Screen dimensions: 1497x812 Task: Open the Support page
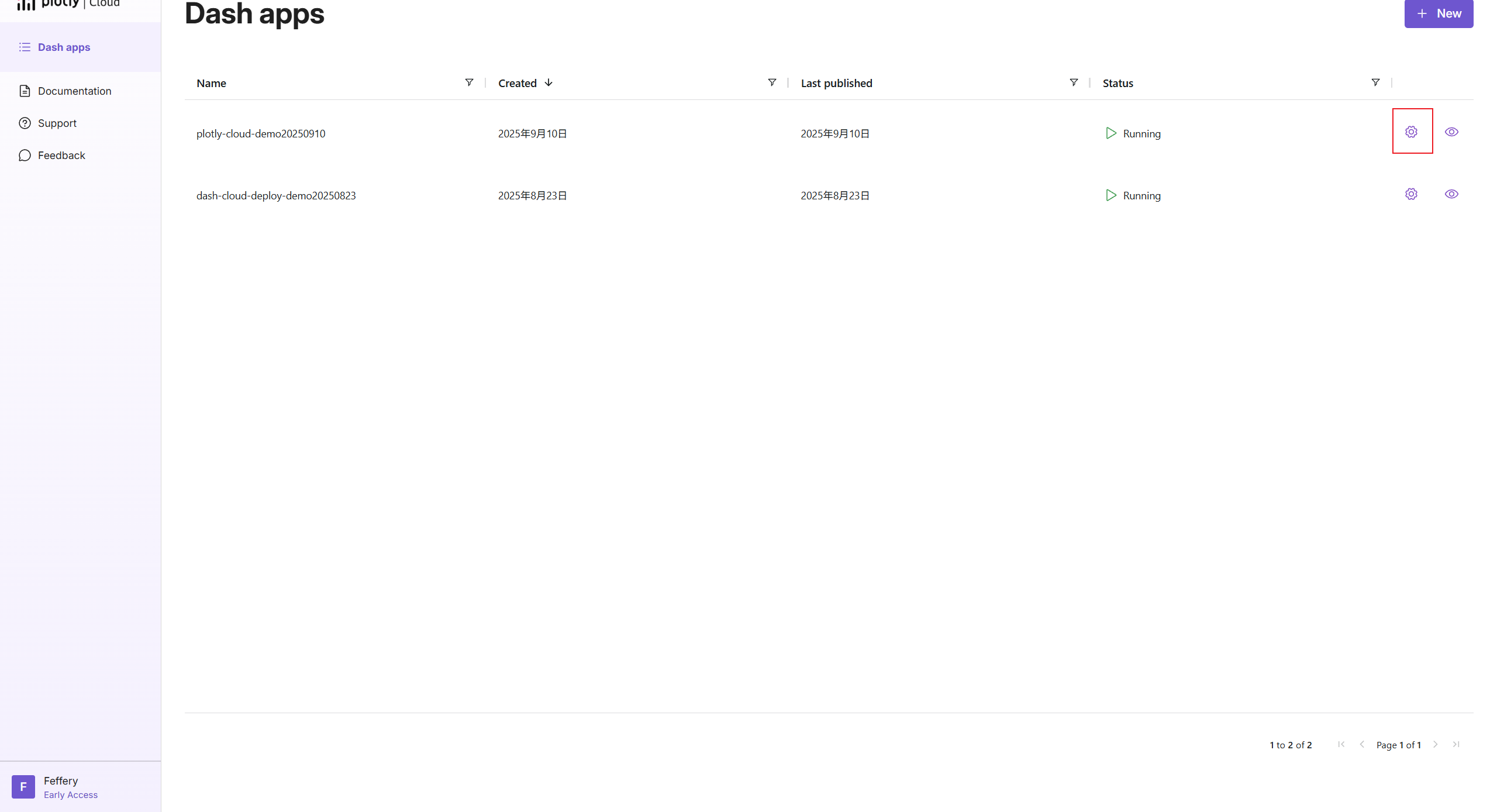click(57, 123)
